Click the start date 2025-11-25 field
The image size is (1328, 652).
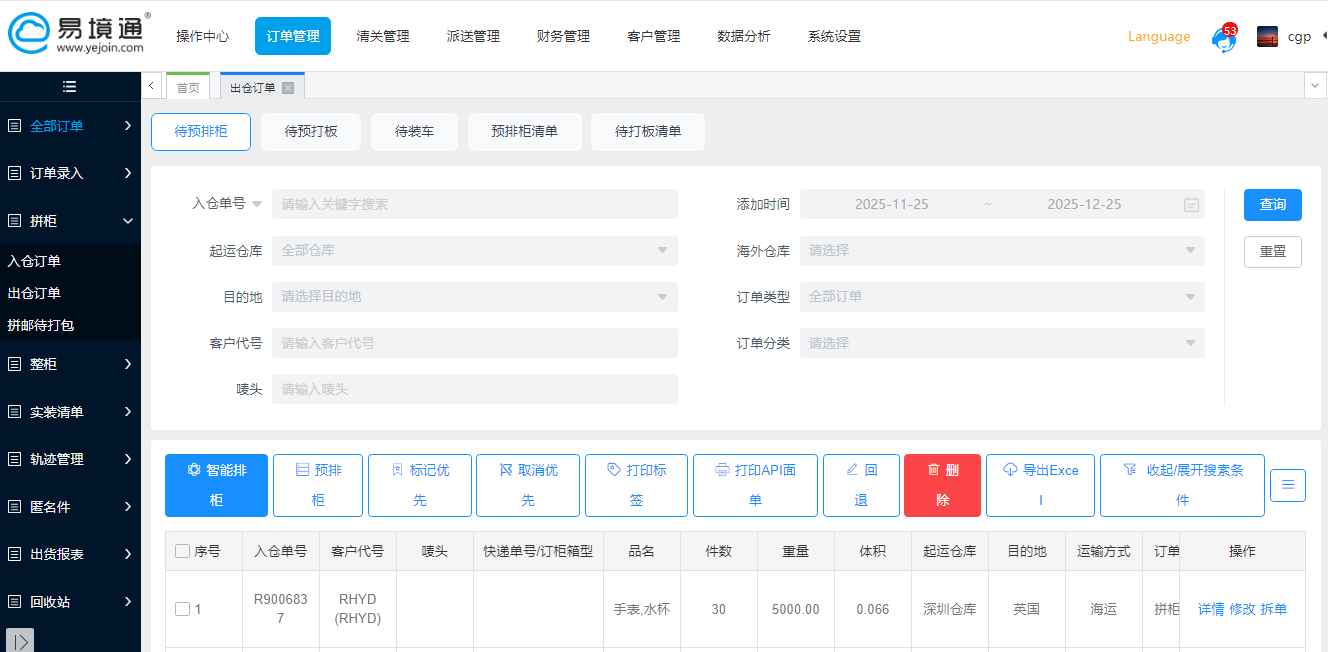892,204
